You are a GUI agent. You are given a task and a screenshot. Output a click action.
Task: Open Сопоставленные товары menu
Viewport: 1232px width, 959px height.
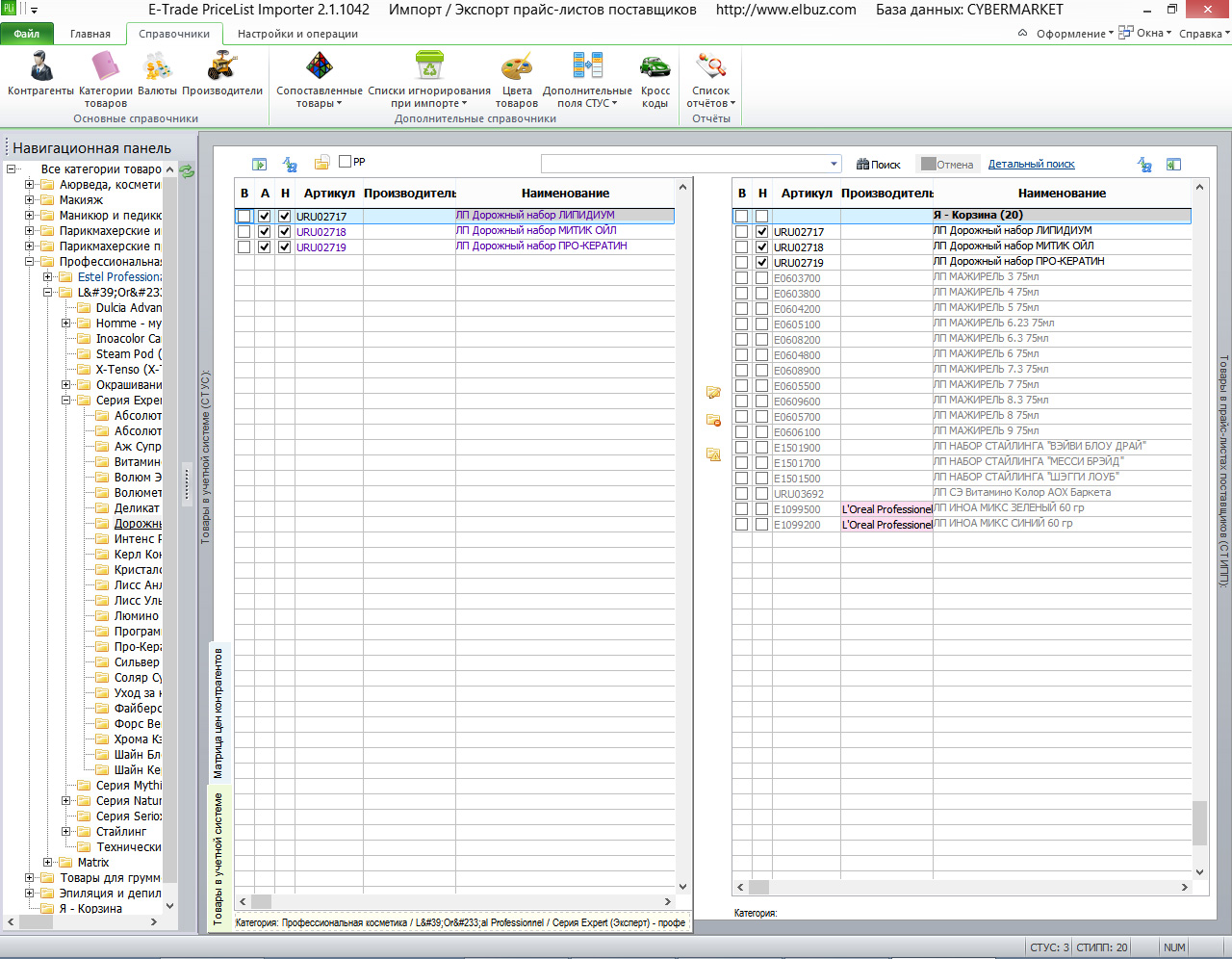tap(320, 79)
